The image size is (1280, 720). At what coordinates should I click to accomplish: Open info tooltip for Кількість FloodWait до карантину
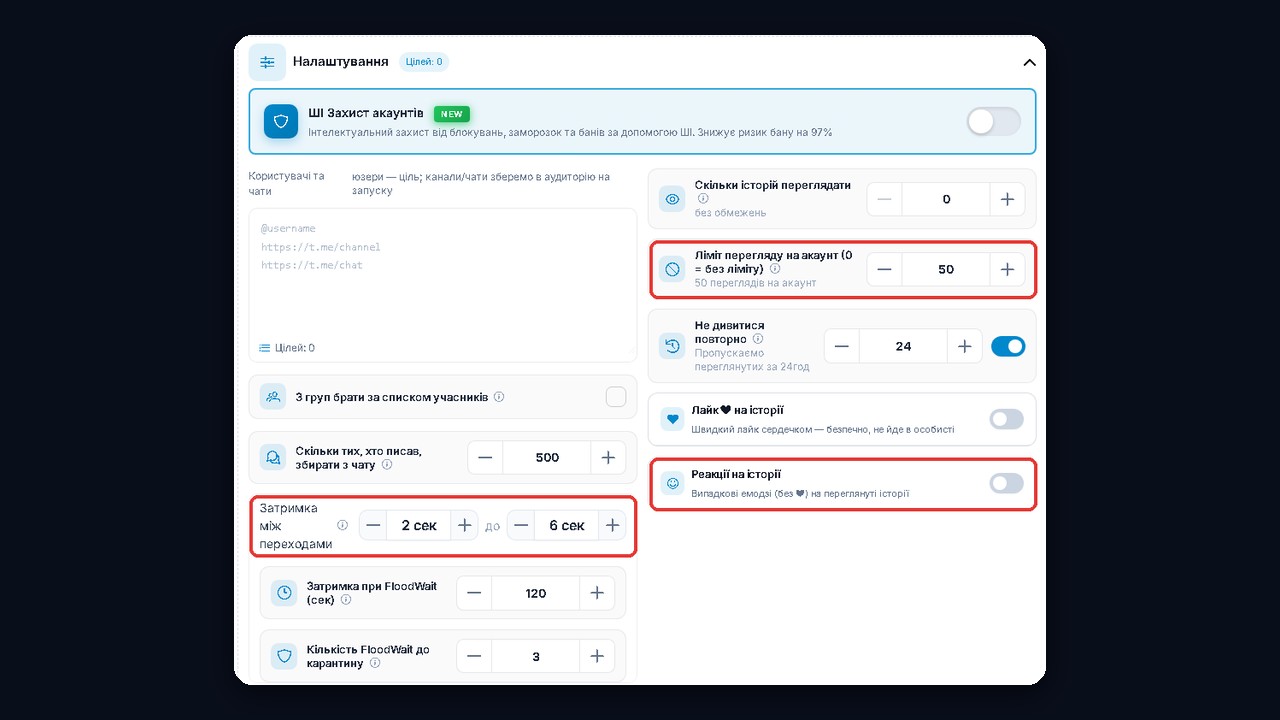coord(375,662)
